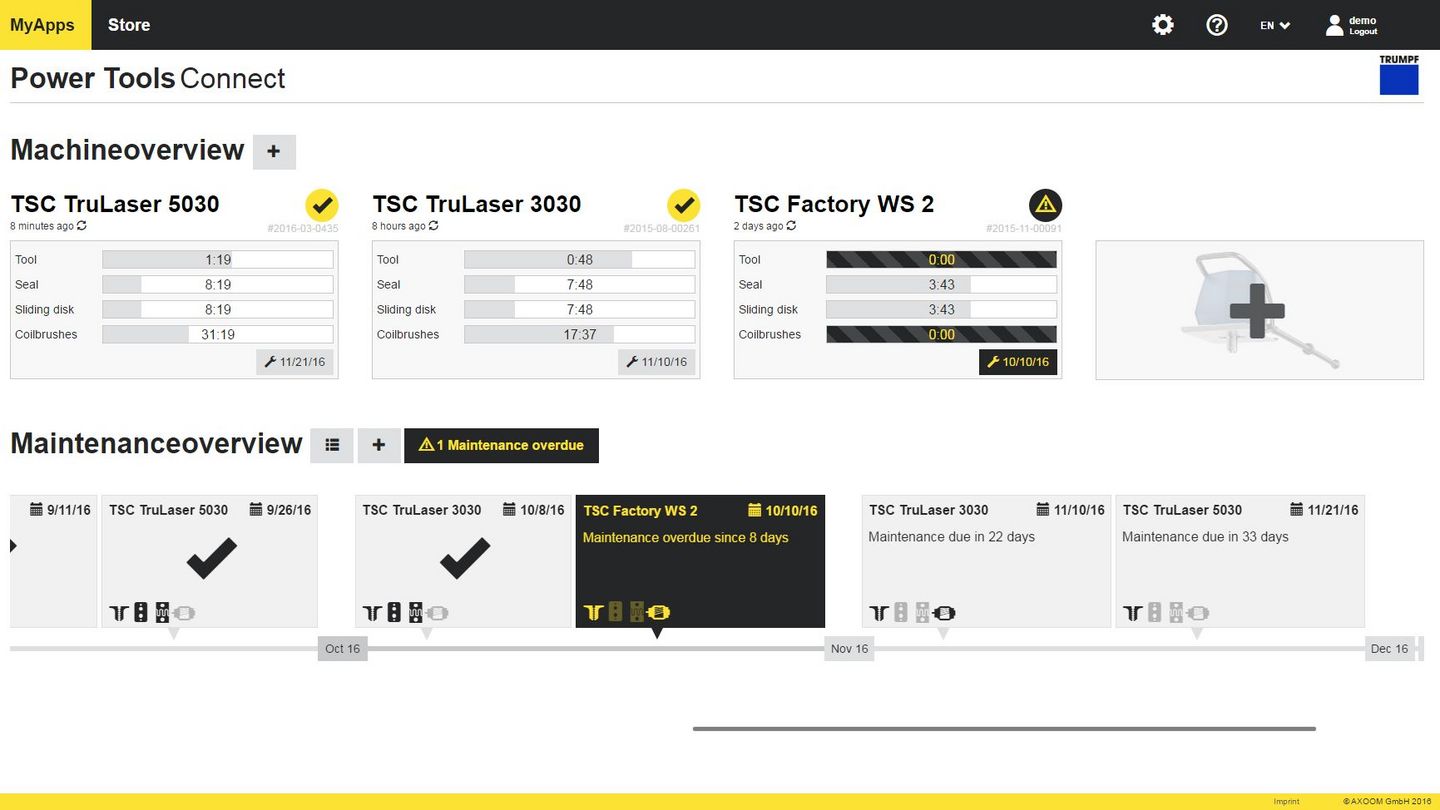The width and height of the screenshot is (1440, 810).
Task: Click warning triangle icon on TSC Factory WS 2
Action: pos(1045,205)
